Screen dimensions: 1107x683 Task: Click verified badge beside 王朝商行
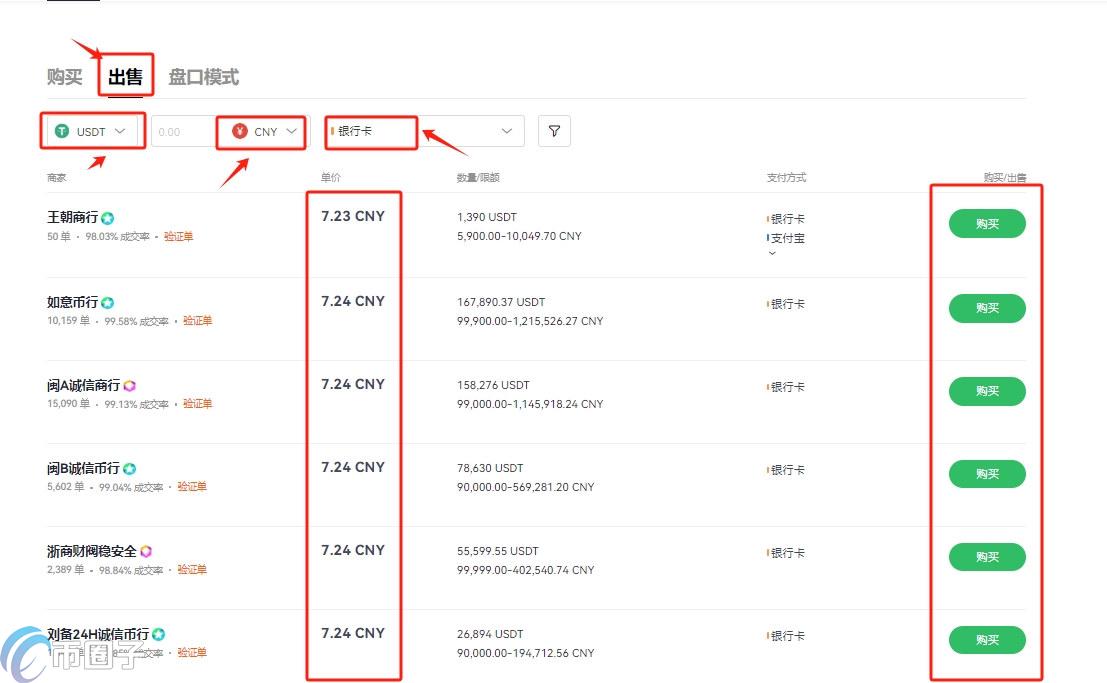[108, 218]
